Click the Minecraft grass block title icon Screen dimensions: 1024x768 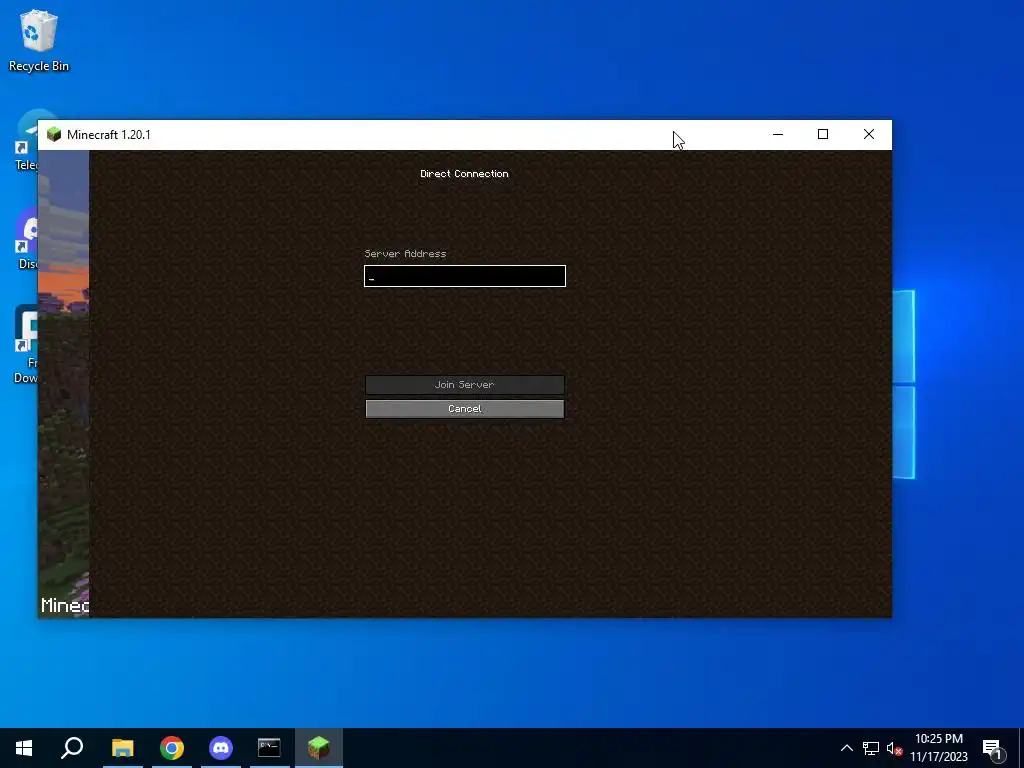(x=54, y=135)
